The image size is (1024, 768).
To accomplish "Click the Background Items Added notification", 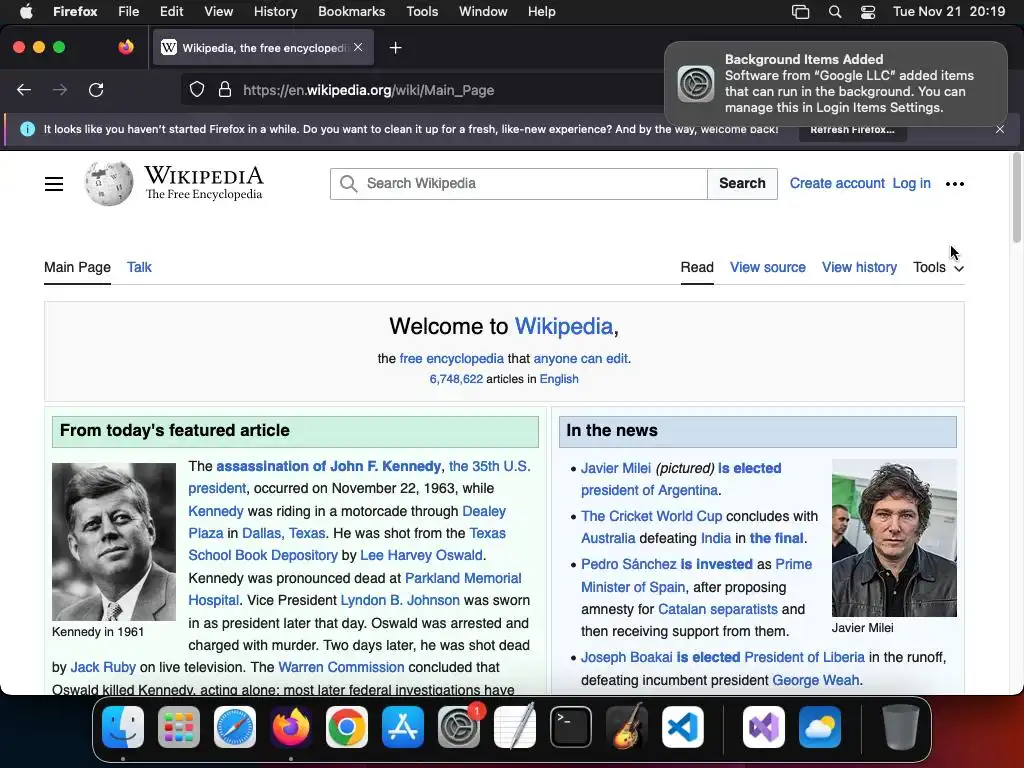I will tap(836, 84).
